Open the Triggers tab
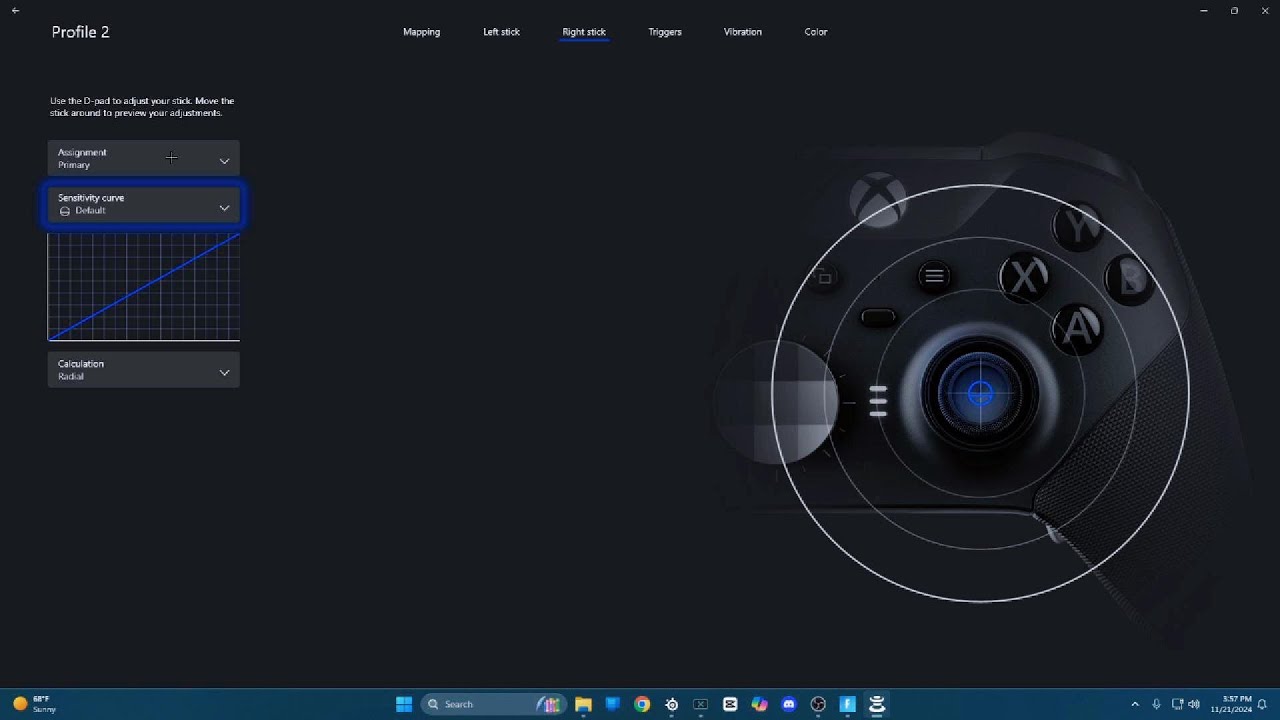The height and width of the screenshot is (720, 1280). click(665, 32)
